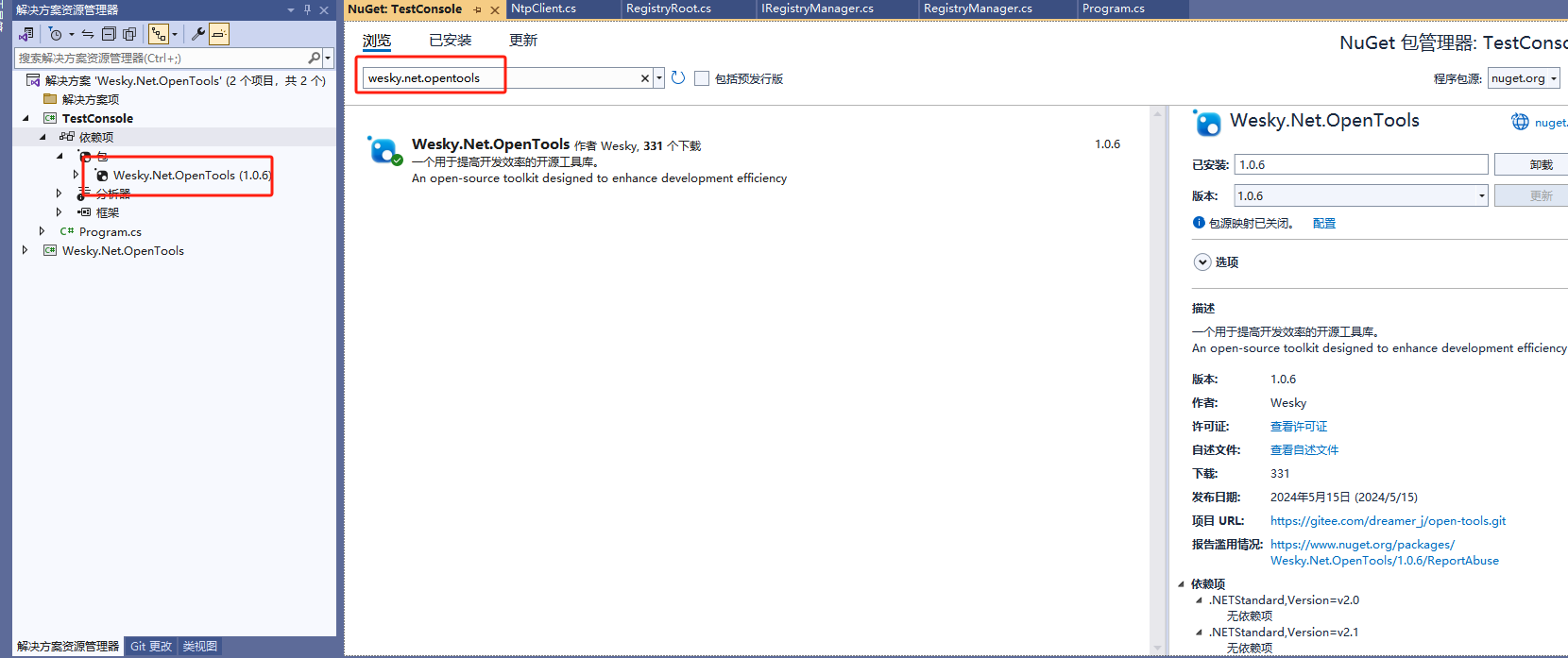1568x658 pixels.
Task: Click the Frameworks (框架) node icon
Action: pyautogui.click(x=84, y=212)
